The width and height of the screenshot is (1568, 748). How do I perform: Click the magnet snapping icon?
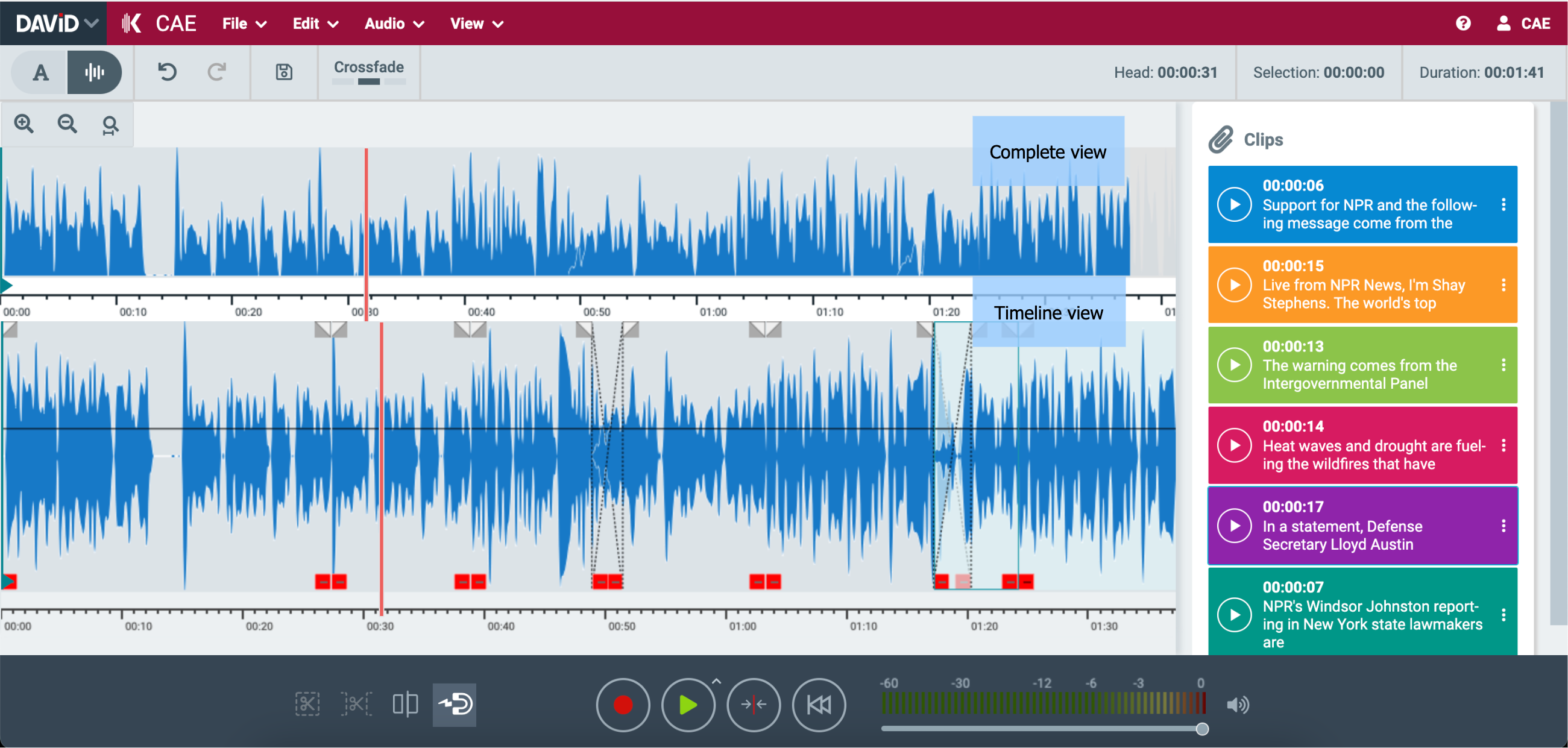coord(455,705)
